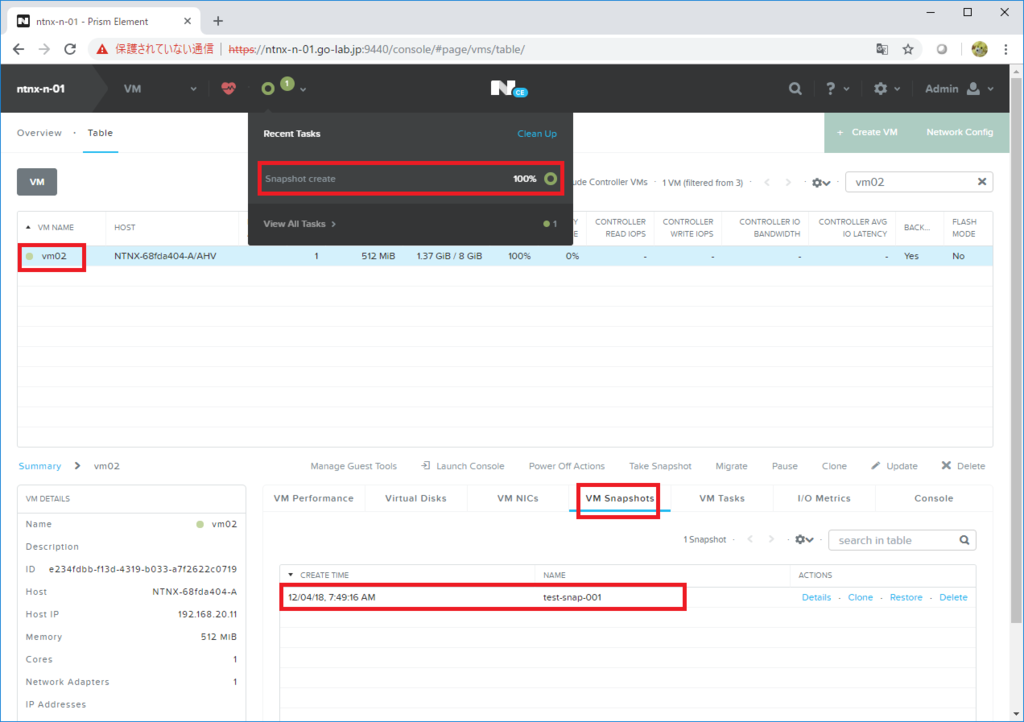Click the green recent tasks circle icon

(267, 88)
